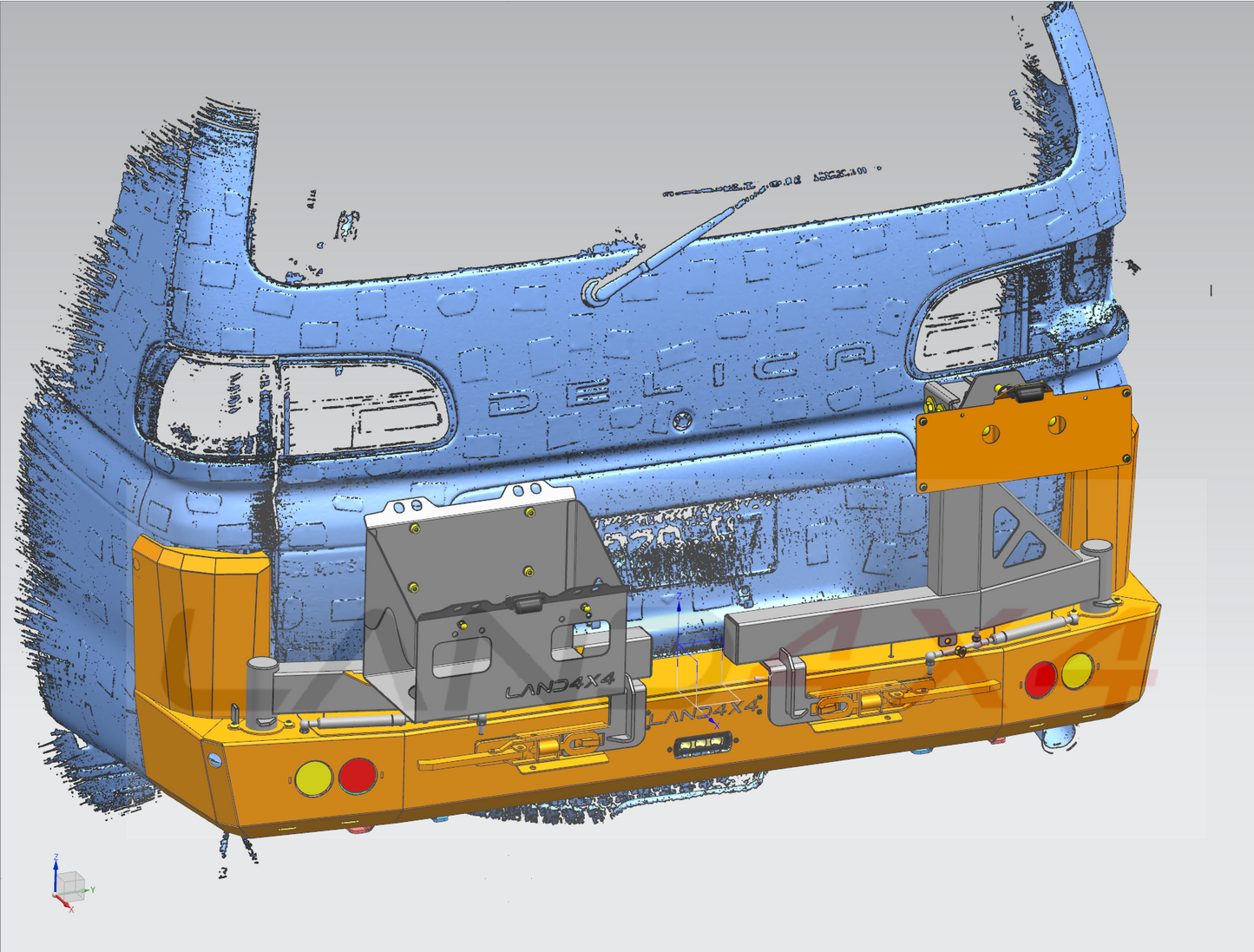Pick the LAND4X4 logo on jerry can holder
1254x952 pixels.
pyautogui.click(x=560, y=685)
